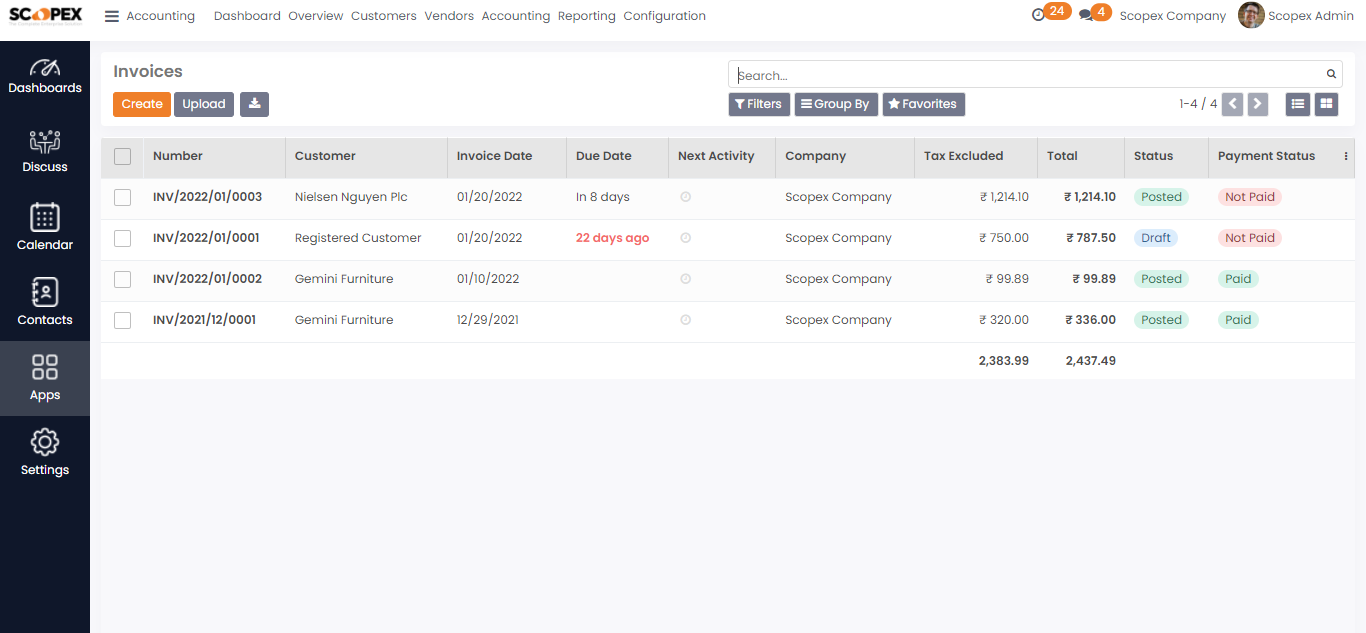Go to the next page arrow
This screenshot has width=1366, height=633.
click(1258, 104)
